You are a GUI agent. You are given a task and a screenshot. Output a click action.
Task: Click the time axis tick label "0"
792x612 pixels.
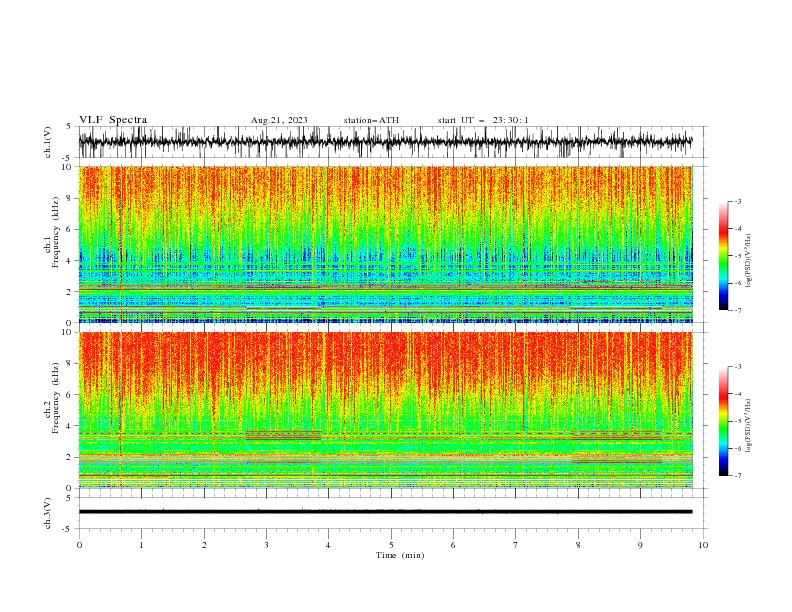(x=79, y=545)
